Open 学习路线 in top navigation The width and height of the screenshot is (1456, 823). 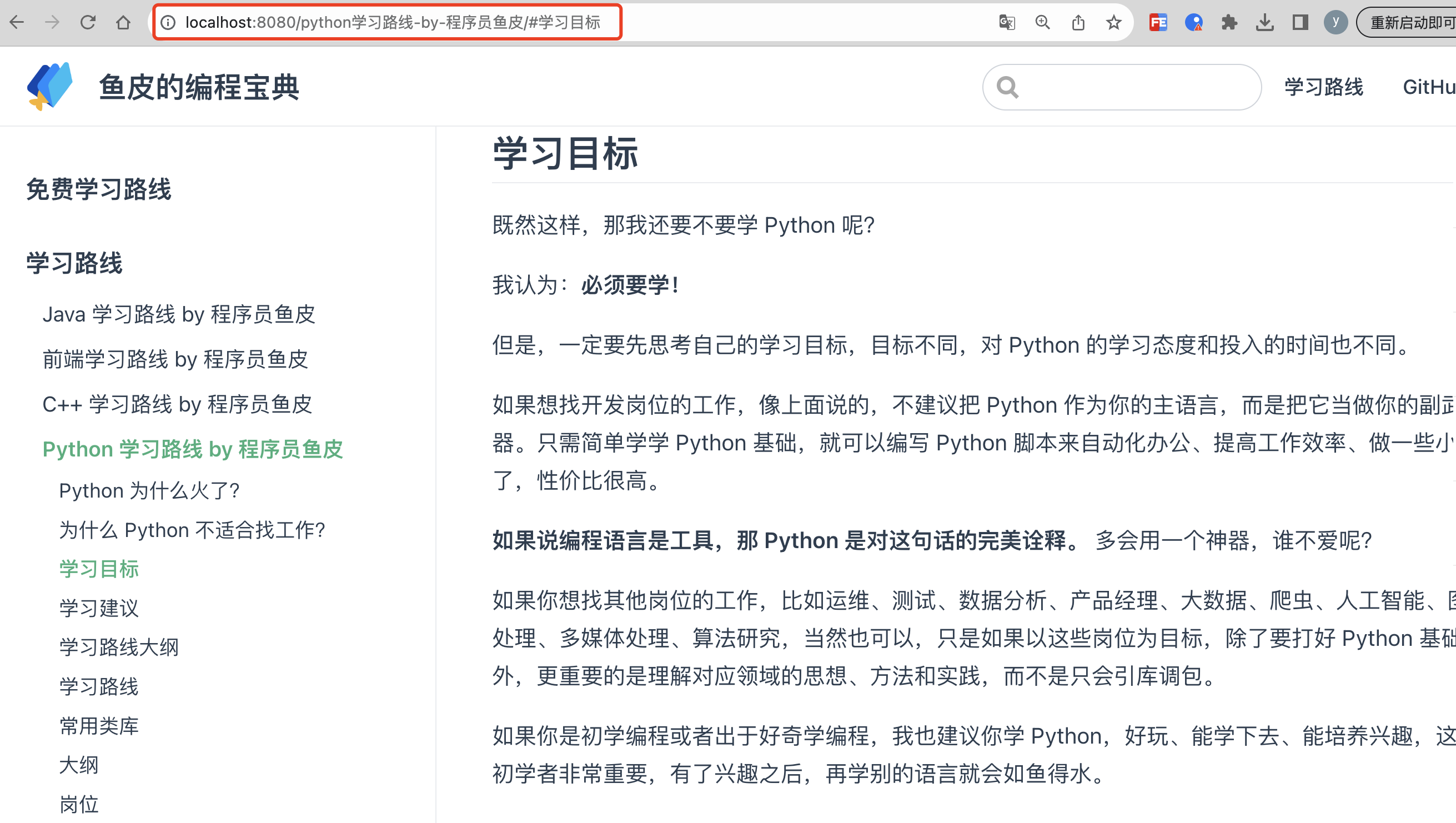click(x=1324, y=87)
